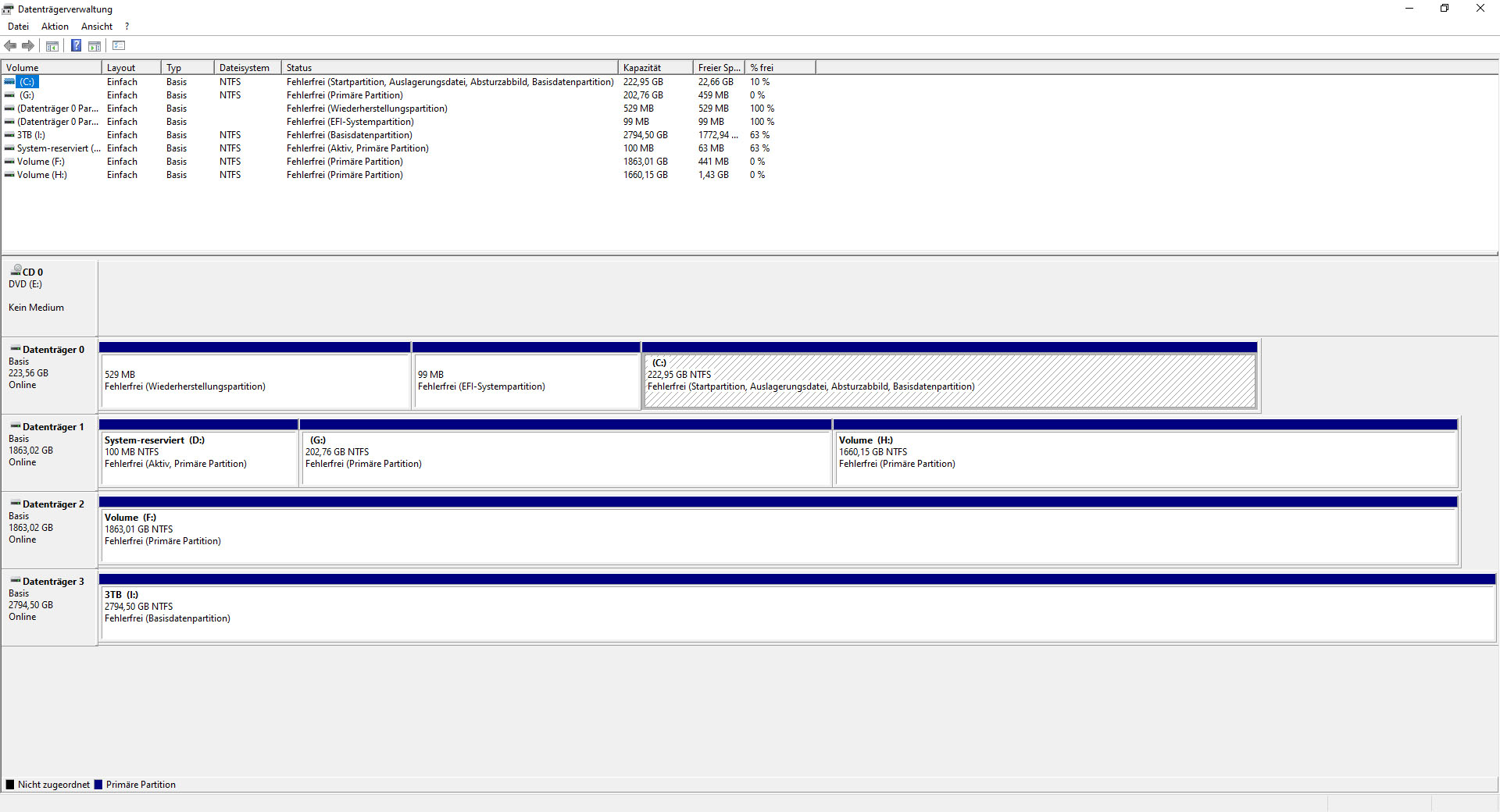Select the 99 MB EFI-Systempartition block

pos(526,376)
